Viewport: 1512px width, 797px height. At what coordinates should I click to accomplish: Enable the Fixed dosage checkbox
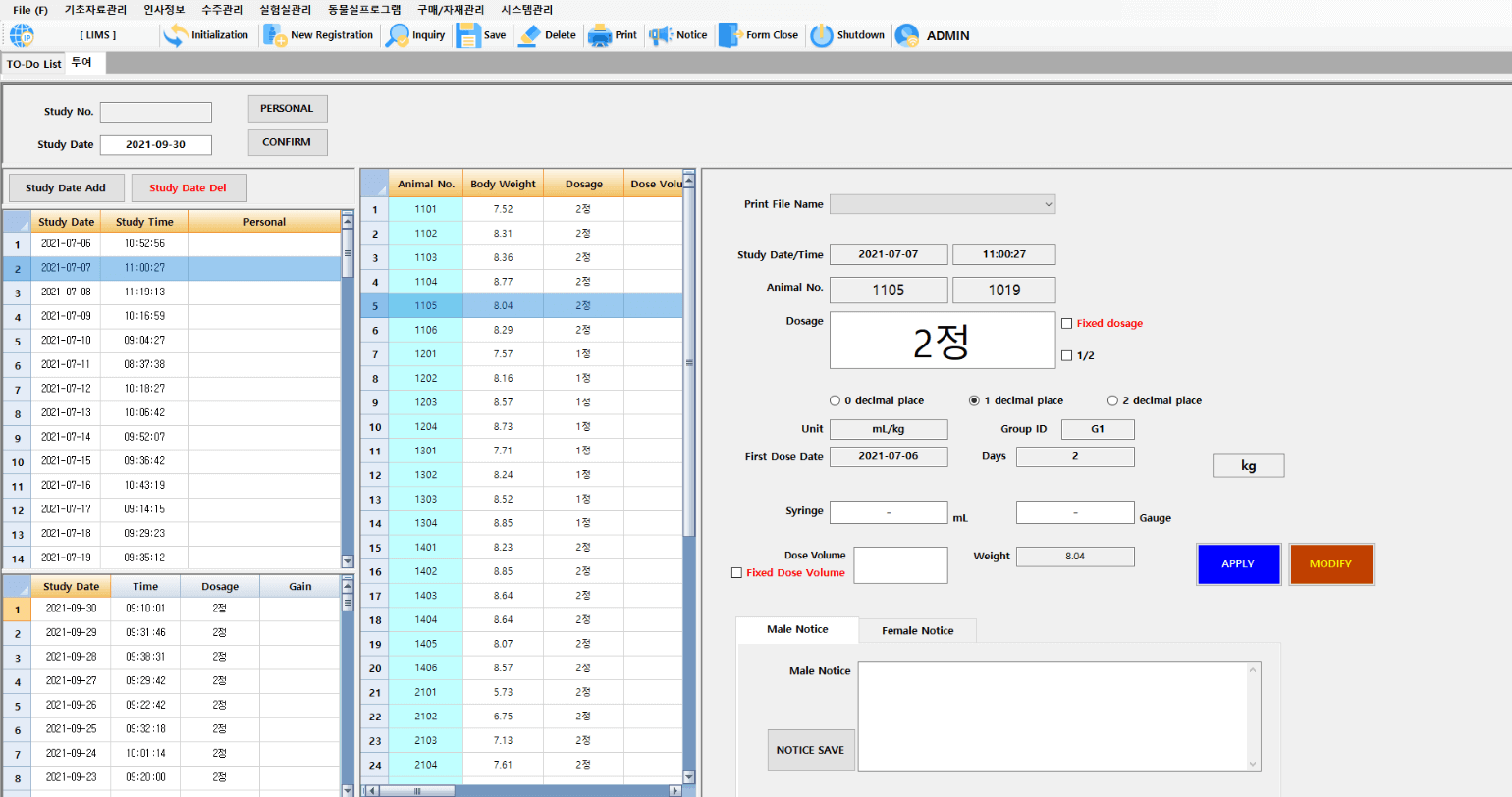point(1066,323)
